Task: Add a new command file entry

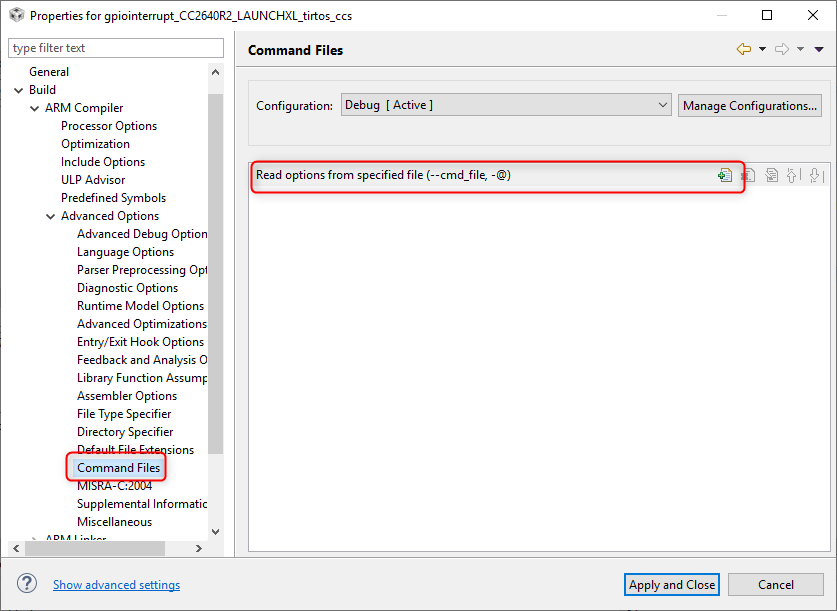Action: (724, 175)
